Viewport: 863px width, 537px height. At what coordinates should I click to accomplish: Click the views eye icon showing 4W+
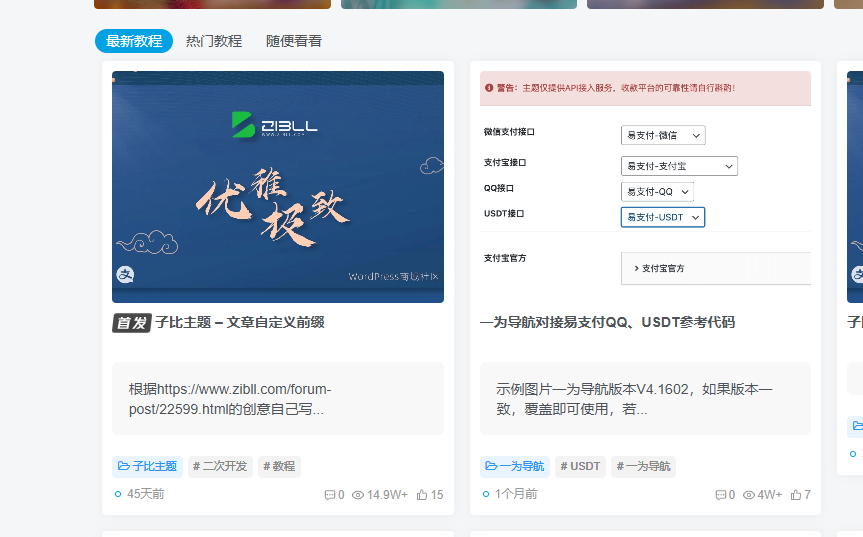(x=749, y=495)
